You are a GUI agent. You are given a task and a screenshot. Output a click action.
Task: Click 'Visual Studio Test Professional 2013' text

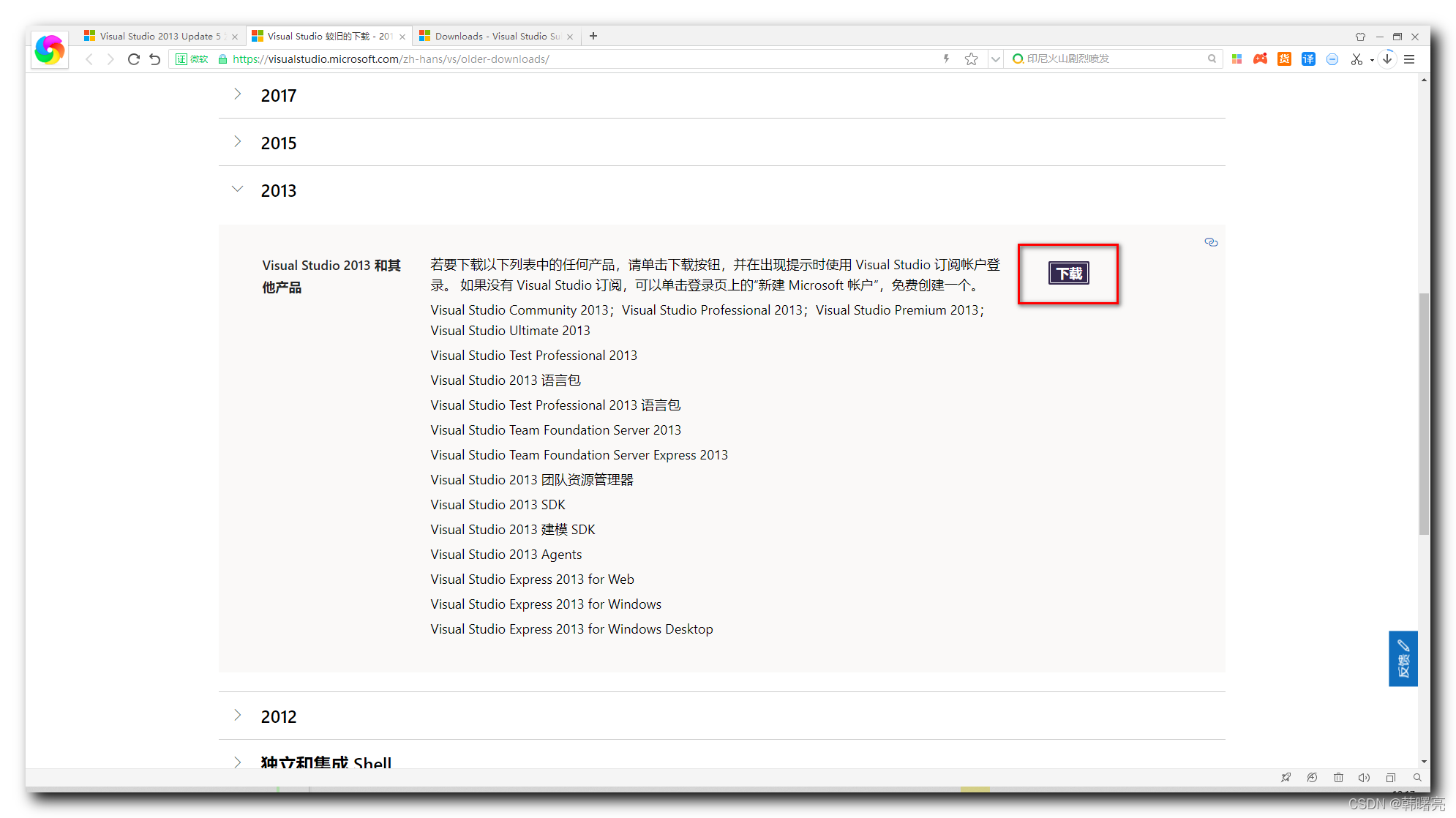click(533, 356)
